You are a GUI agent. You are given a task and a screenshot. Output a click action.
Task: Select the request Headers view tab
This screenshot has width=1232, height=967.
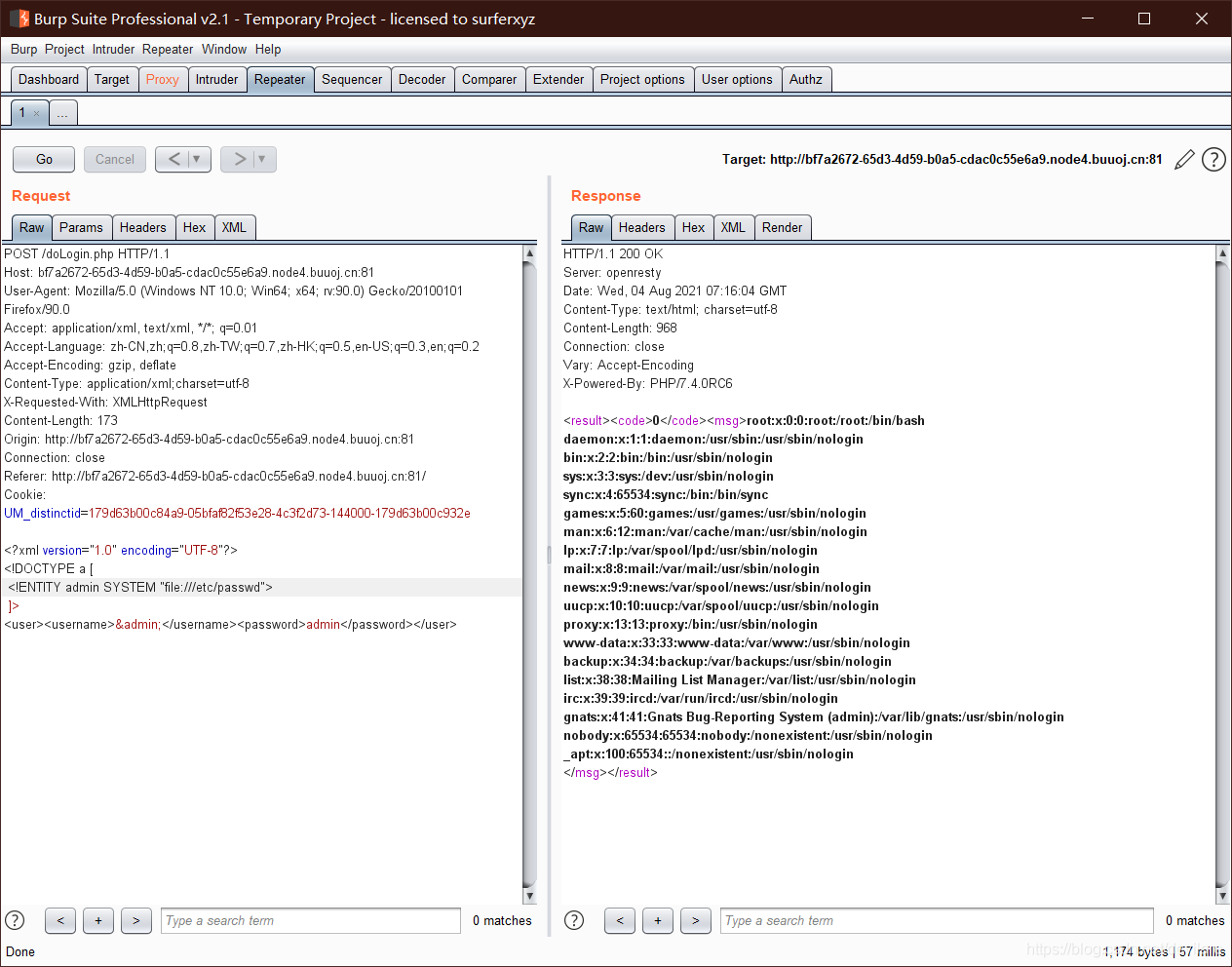(143, 228)
